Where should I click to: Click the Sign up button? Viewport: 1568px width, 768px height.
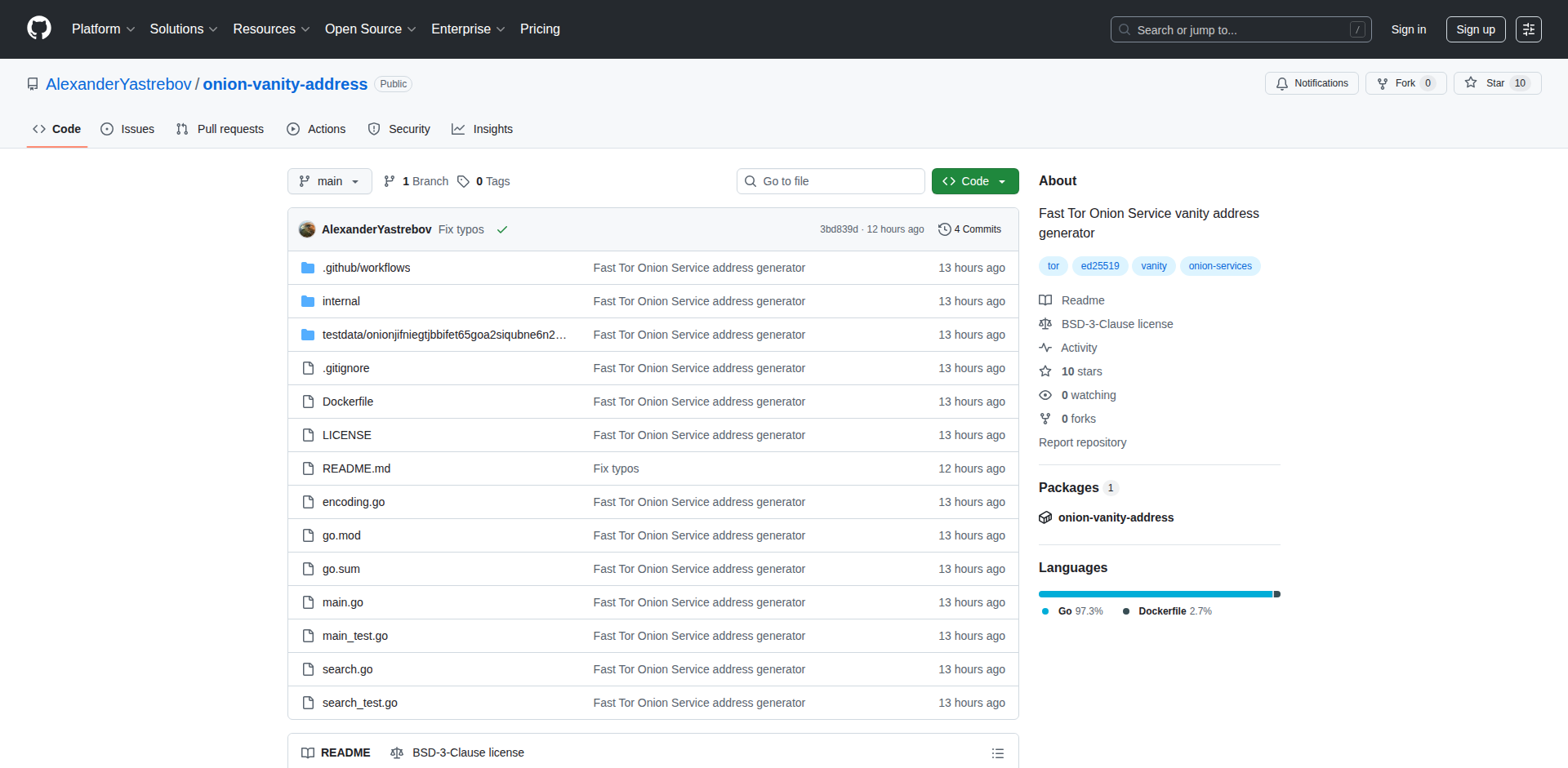1476,29
